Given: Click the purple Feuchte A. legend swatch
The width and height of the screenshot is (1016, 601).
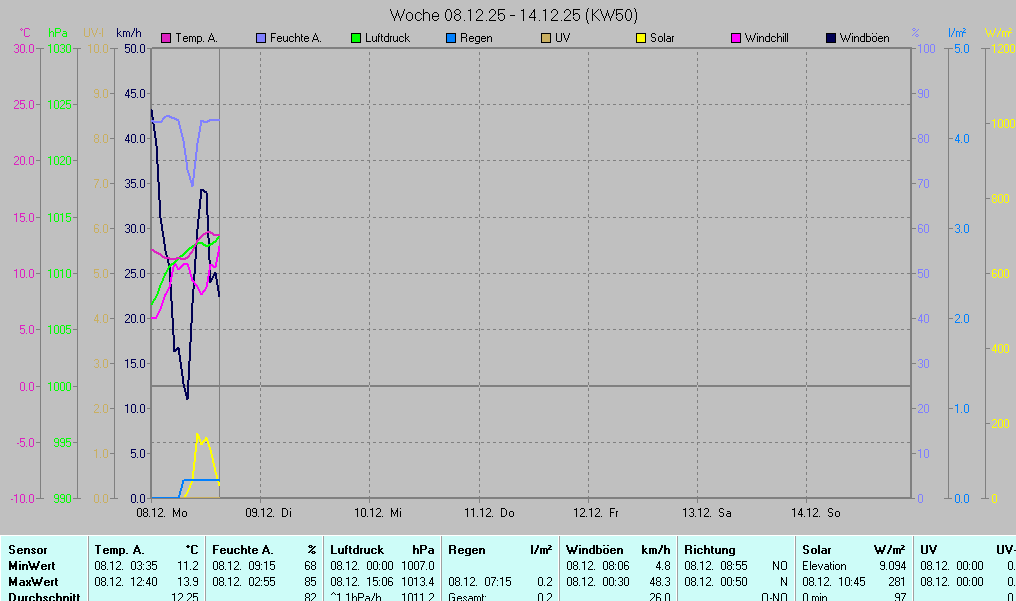Looking at the screenshot, I should (x=262, y=38).
